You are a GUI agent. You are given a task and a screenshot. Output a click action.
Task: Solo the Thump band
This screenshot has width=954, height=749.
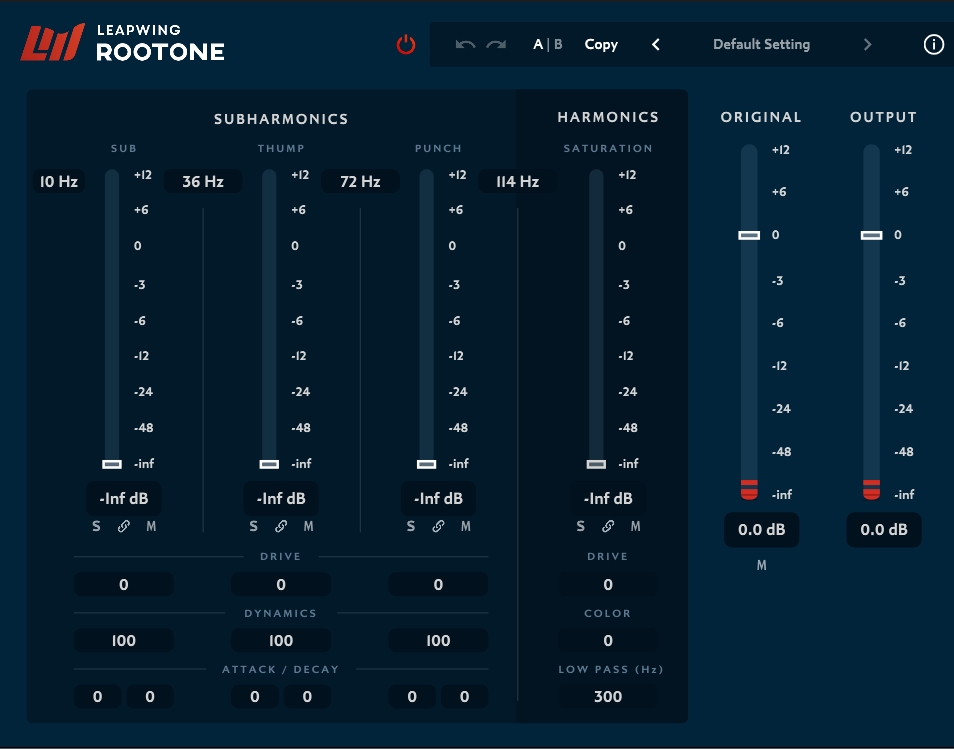pos(254,526)
